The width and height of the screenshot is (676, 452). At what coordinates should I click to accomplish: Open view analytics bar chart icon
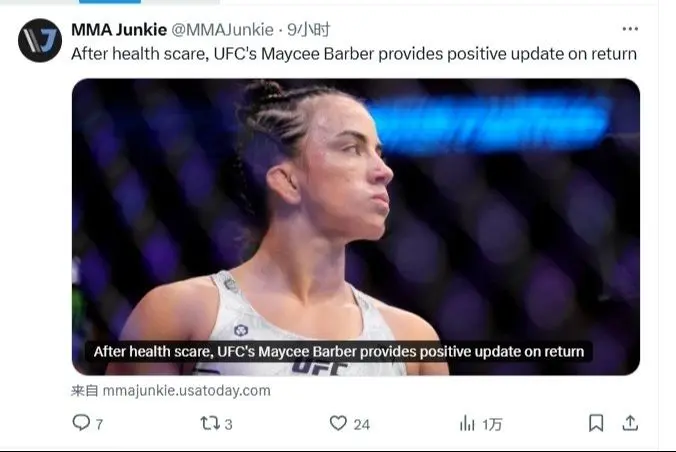[467, 423]
